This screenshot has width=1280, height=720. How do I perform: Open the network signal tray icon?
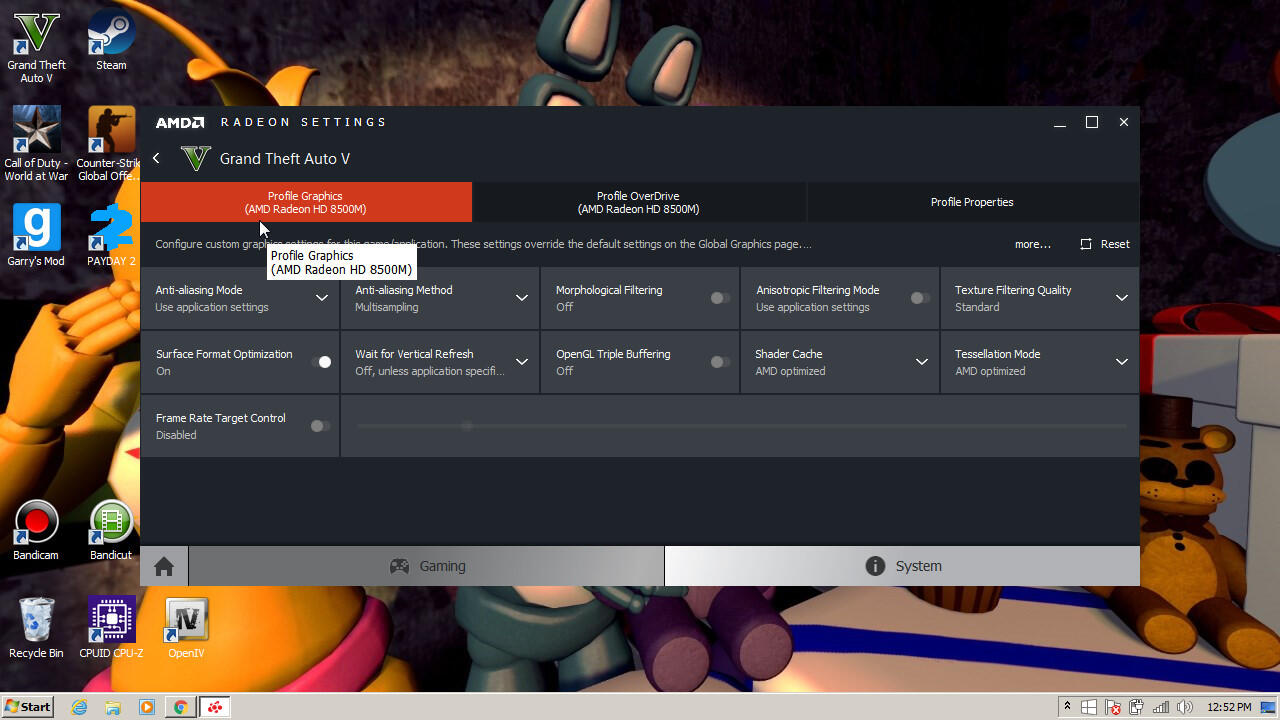[1161, 707]
